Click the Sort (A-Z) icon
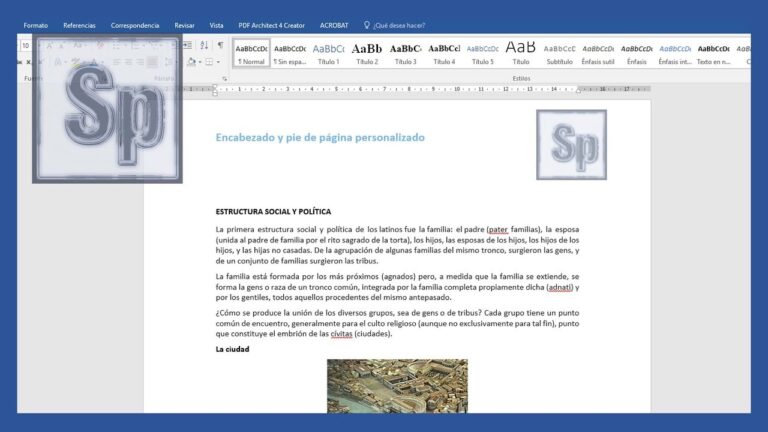Viewport: 768px width, 432px height. point(204,45)
